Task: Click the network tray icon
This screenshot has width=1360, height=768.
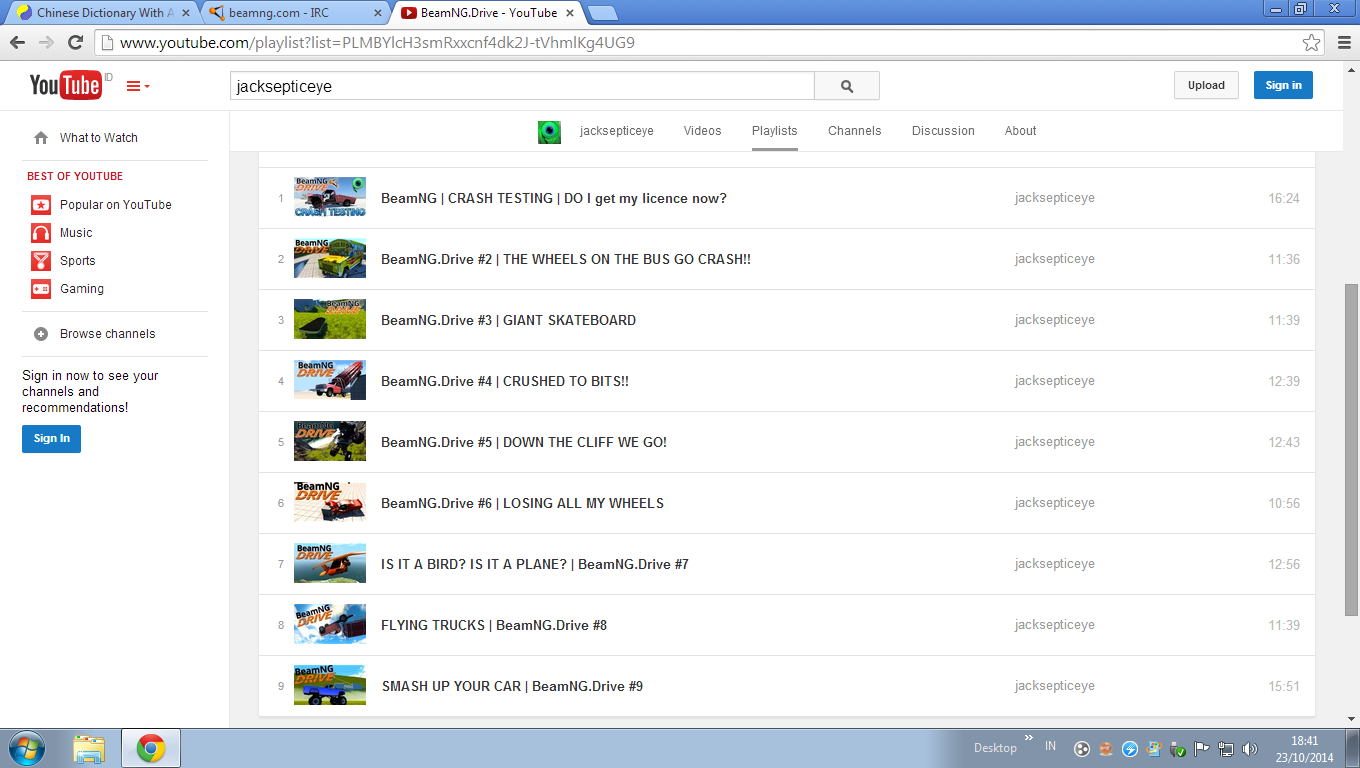Action: point(1226,748)
